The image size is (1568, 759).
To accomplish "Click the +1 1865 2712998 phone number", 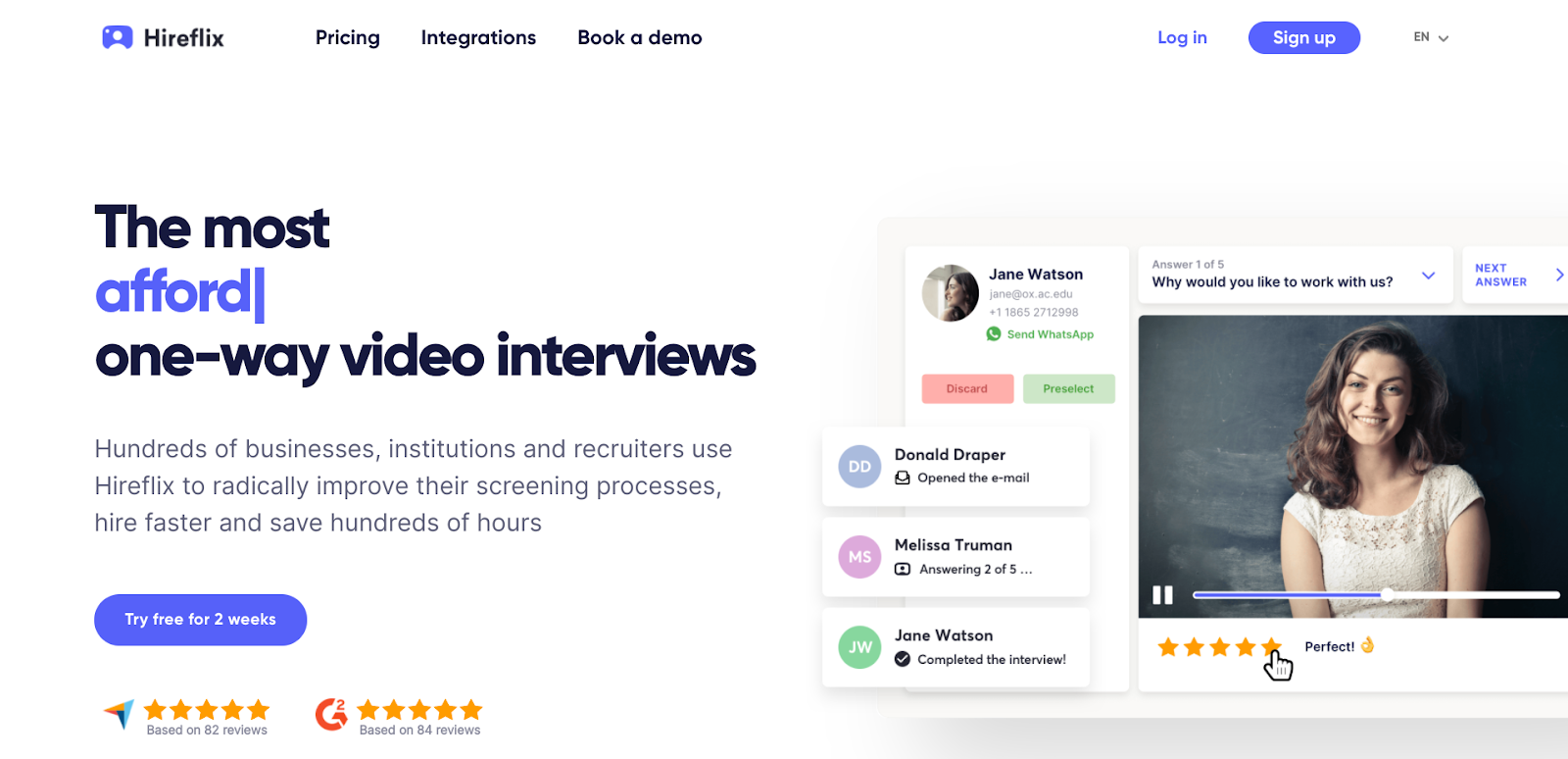I will 1034,313.
